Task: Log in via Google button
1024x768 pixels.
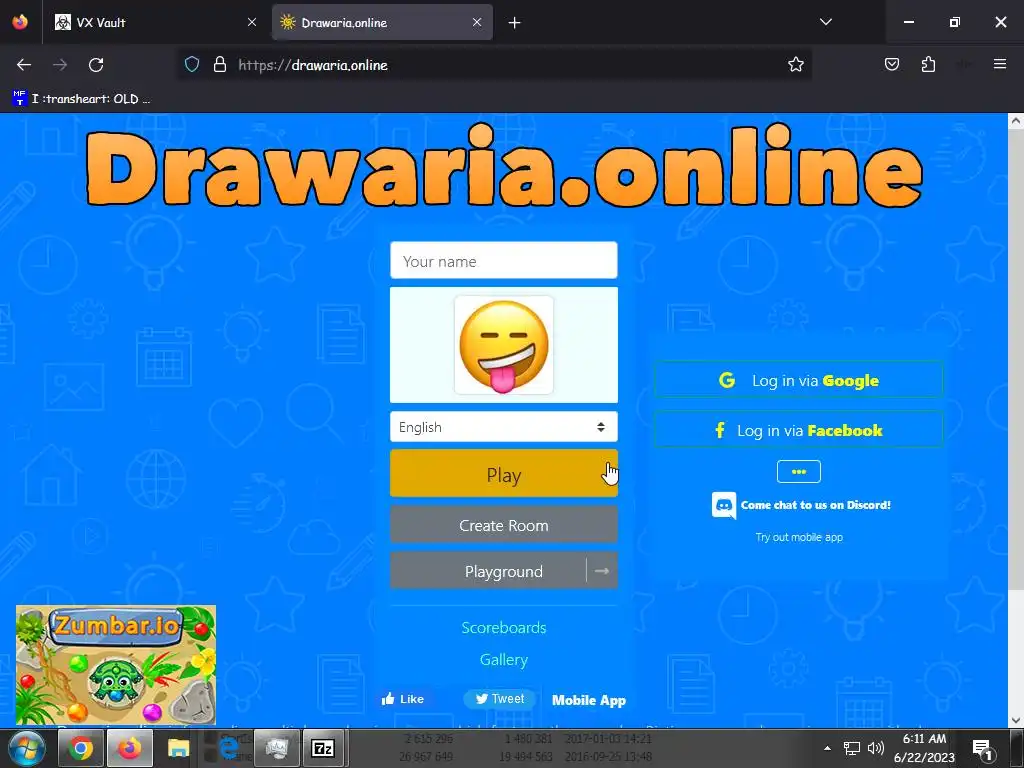Action: [x=799, y=380]
